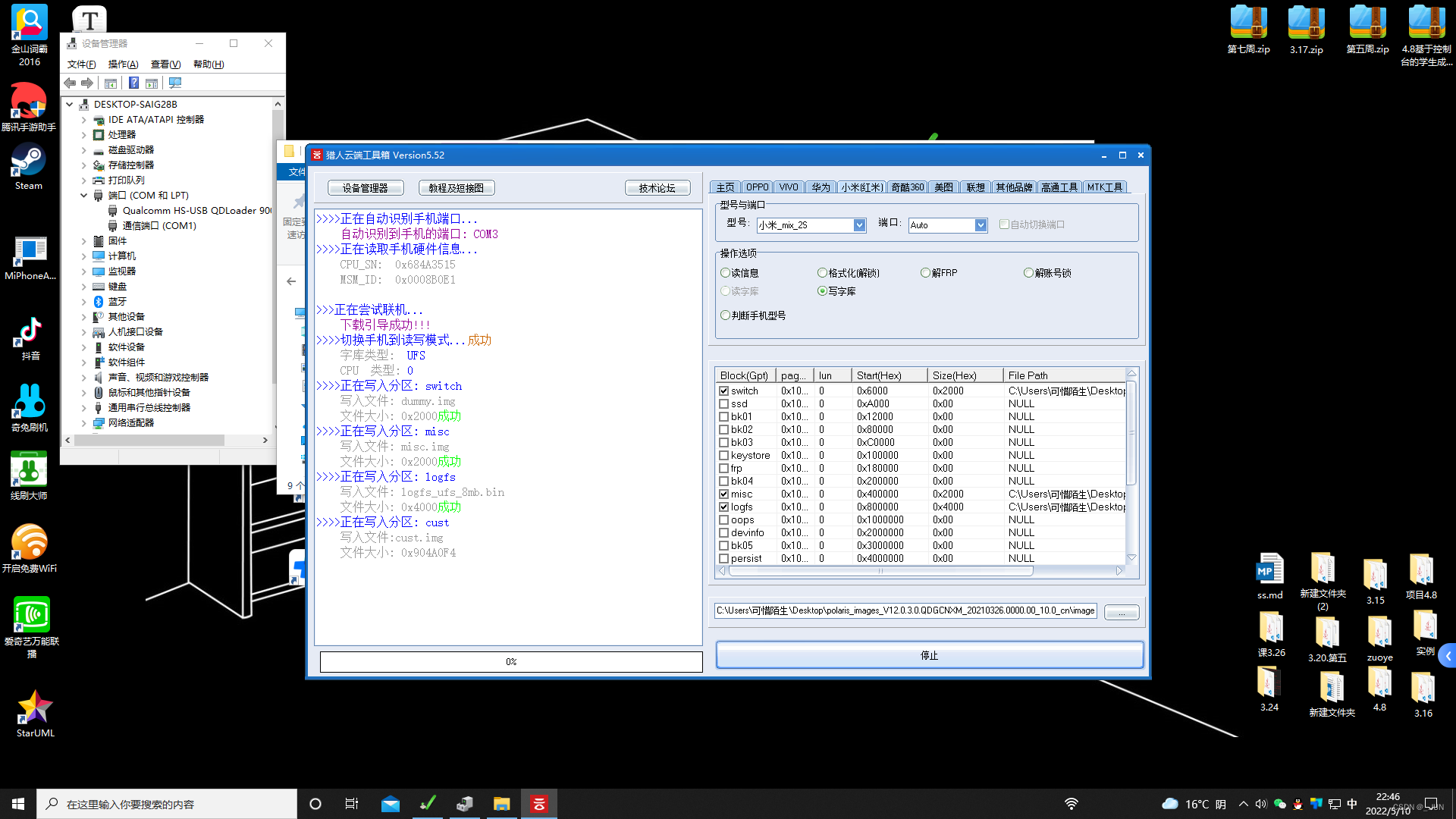Check the ssd partition checkbox

point(724,404)
